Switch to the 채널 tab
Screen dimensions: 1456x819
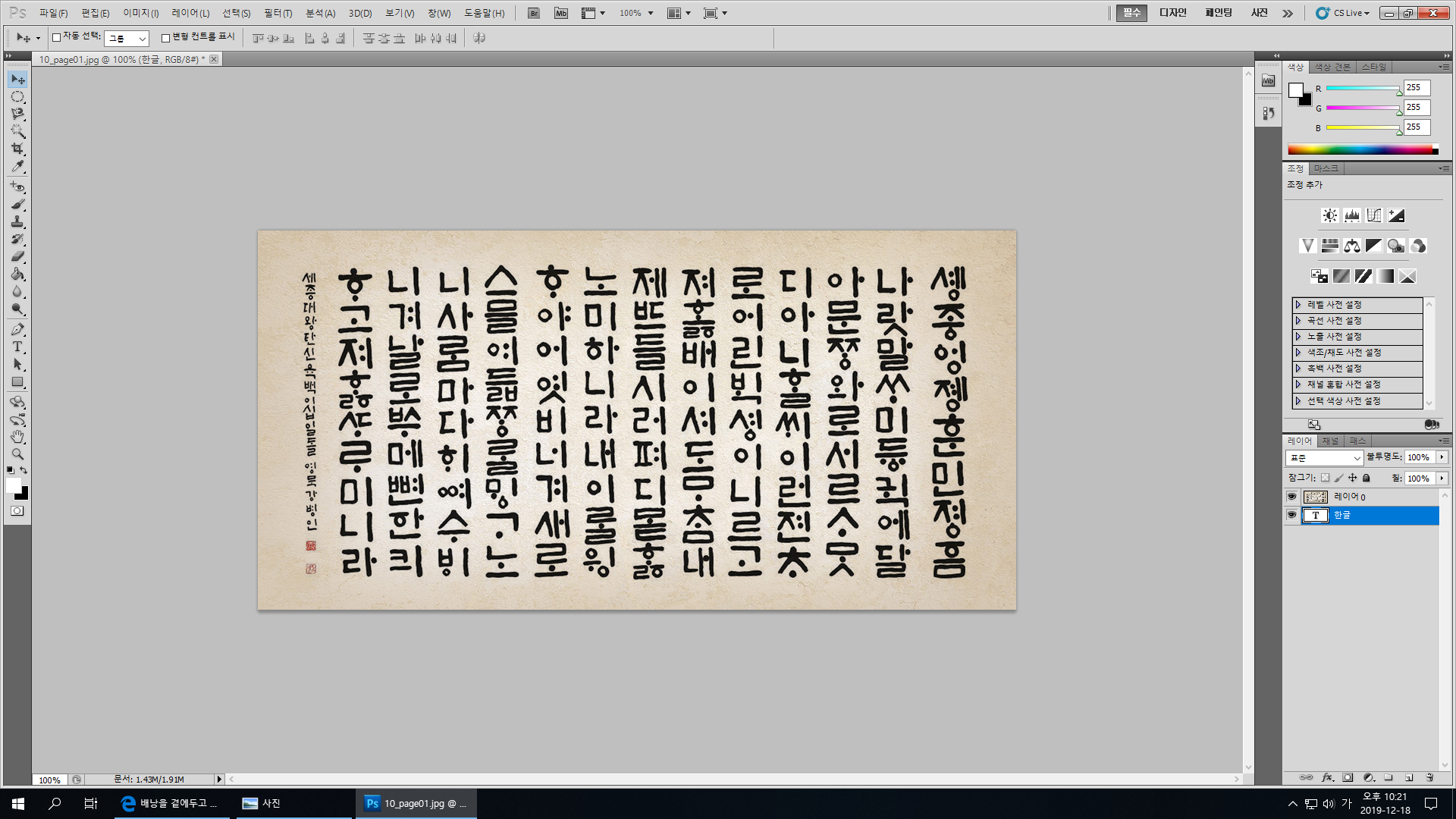coord(1330,441)
